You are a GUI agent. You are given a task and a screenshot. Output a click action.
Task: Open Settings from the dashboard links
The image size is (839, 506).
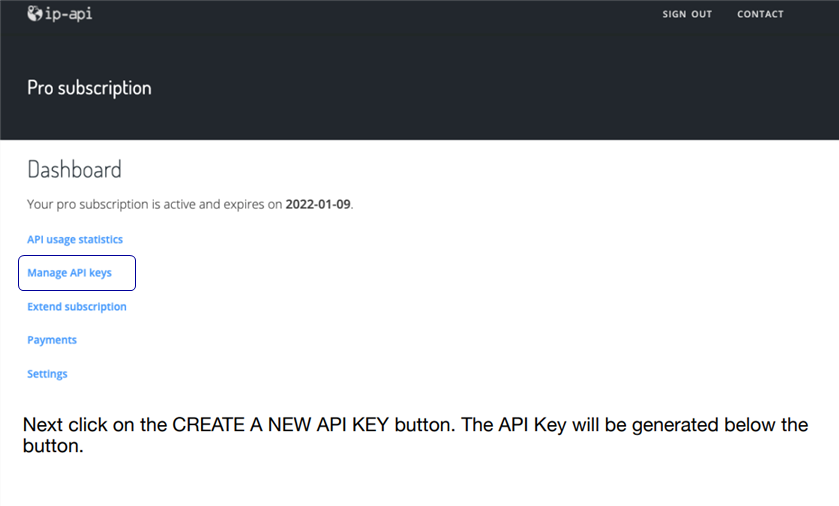(x=47, y=374)
